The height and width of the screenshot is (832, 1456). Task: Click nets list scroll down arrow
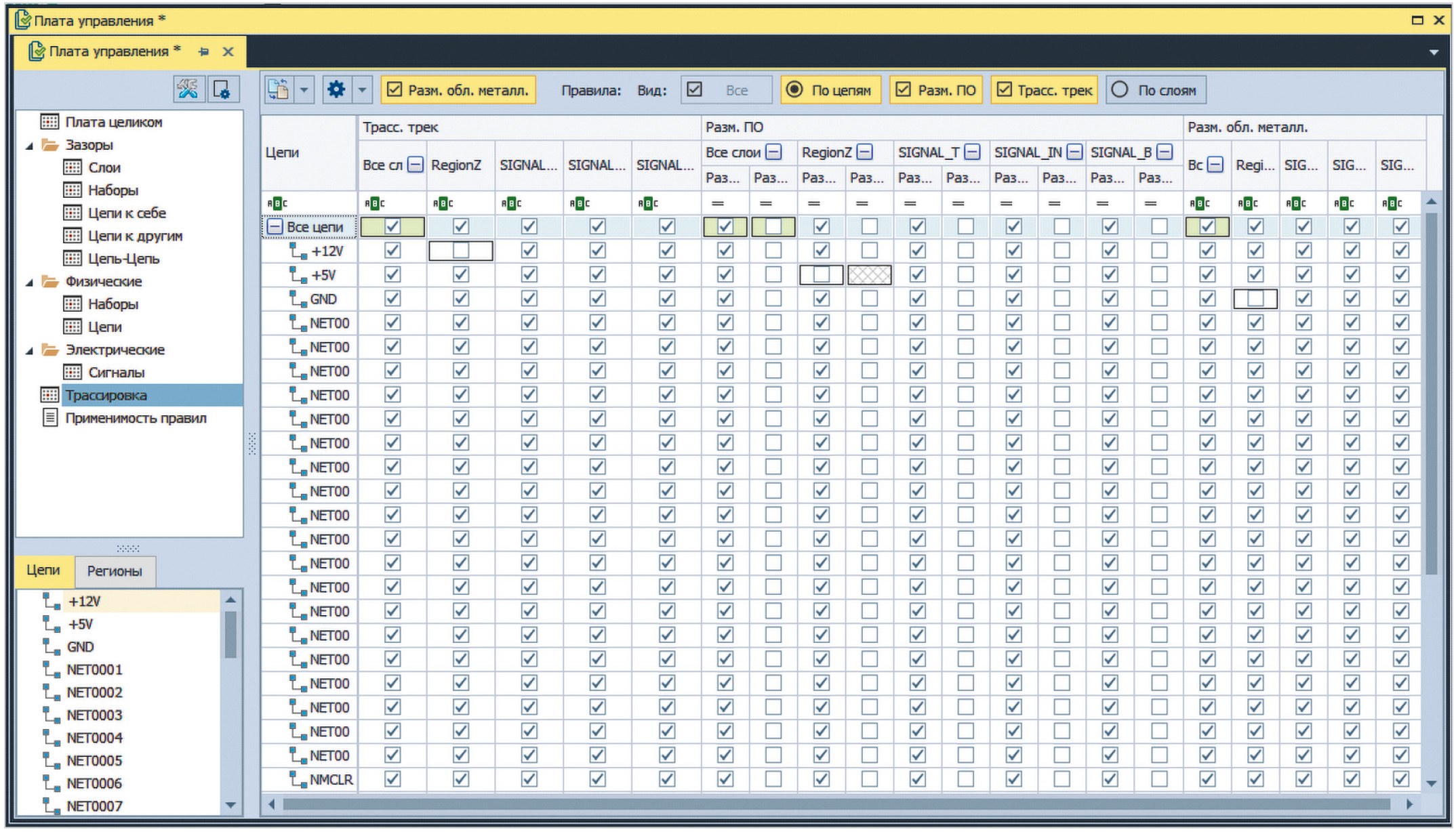[230, 805]
